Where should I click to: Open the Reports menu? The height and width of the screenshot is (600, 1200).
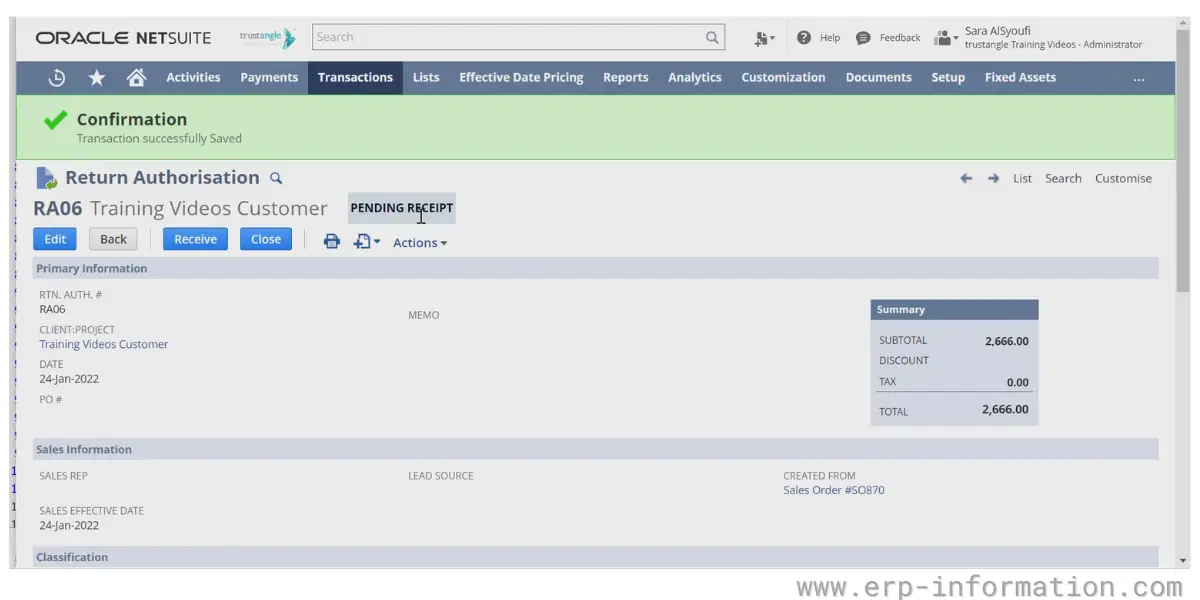pyautogui.click(x=626, y=78)
